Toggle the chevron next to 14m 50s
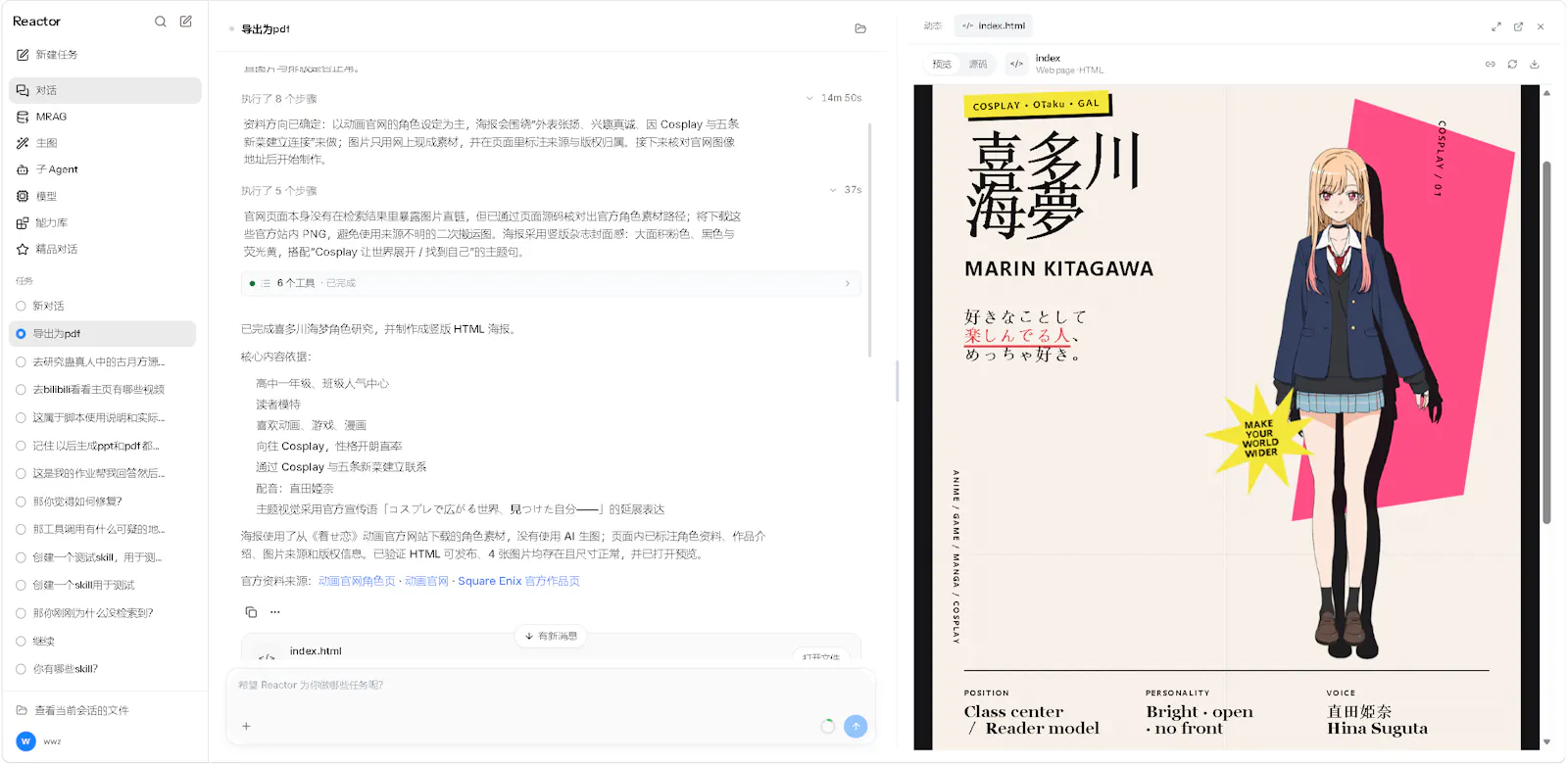 [809, 98]
